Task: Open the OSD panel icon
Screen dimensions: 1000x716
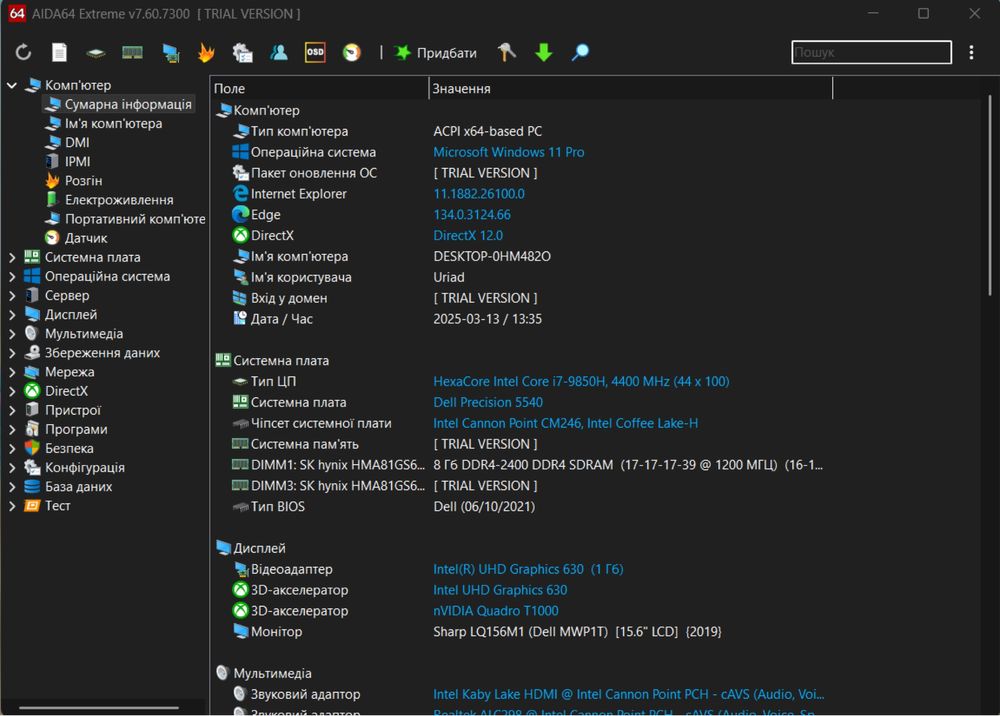Action: tap(315, 52)
